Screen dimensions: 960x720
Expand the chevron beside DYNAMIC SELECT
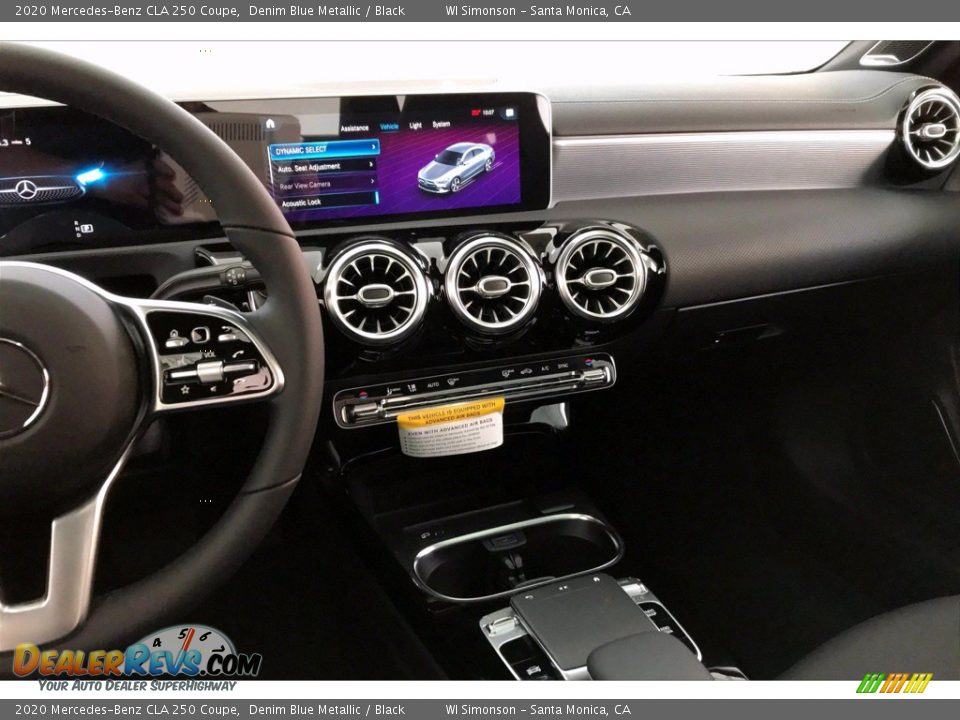(373, 147)
